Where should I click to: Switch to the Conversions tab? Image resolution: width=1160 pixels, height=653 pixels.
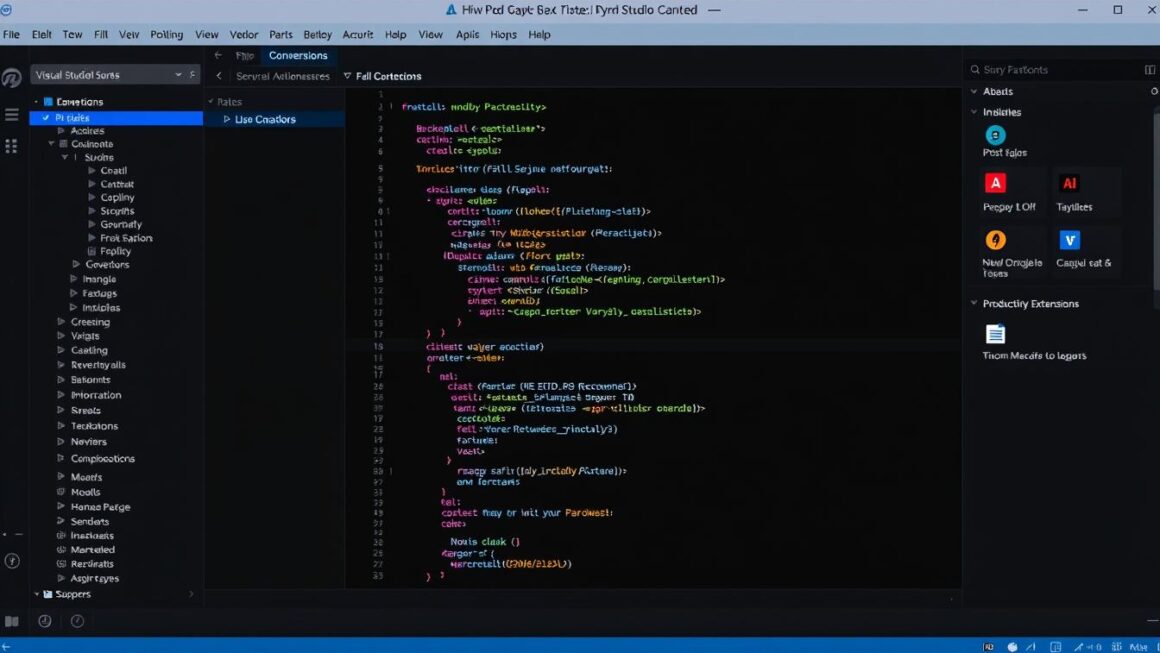(x=298, y=55)
